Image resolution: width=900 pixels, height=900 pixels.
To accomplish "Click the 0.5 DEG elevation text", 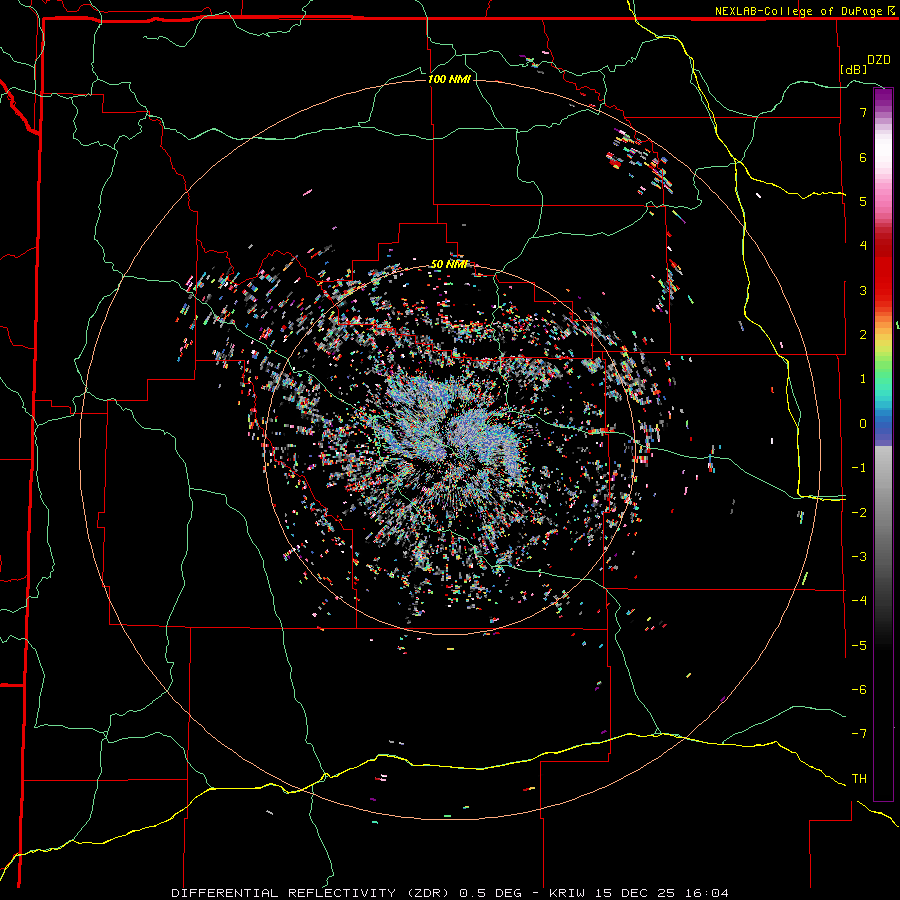I will [491, 893].
